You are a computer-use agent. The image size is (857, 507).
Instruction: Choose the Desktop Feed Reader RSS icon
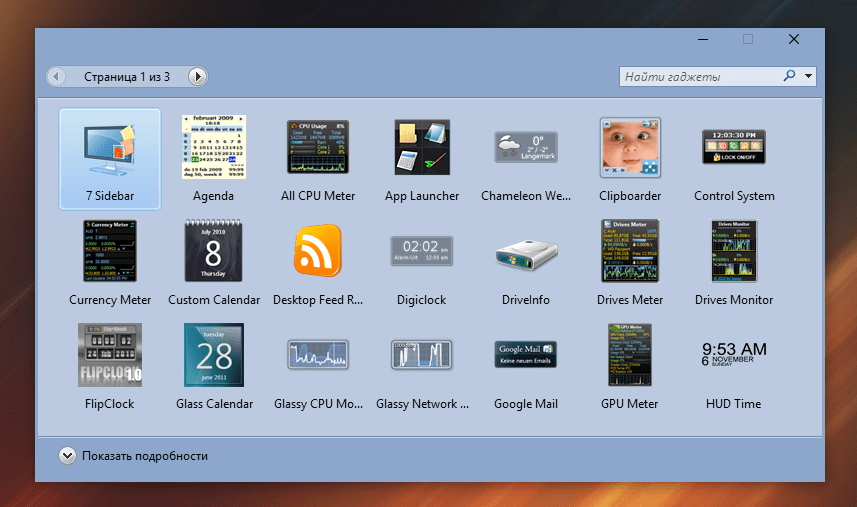tap(318, 251)
